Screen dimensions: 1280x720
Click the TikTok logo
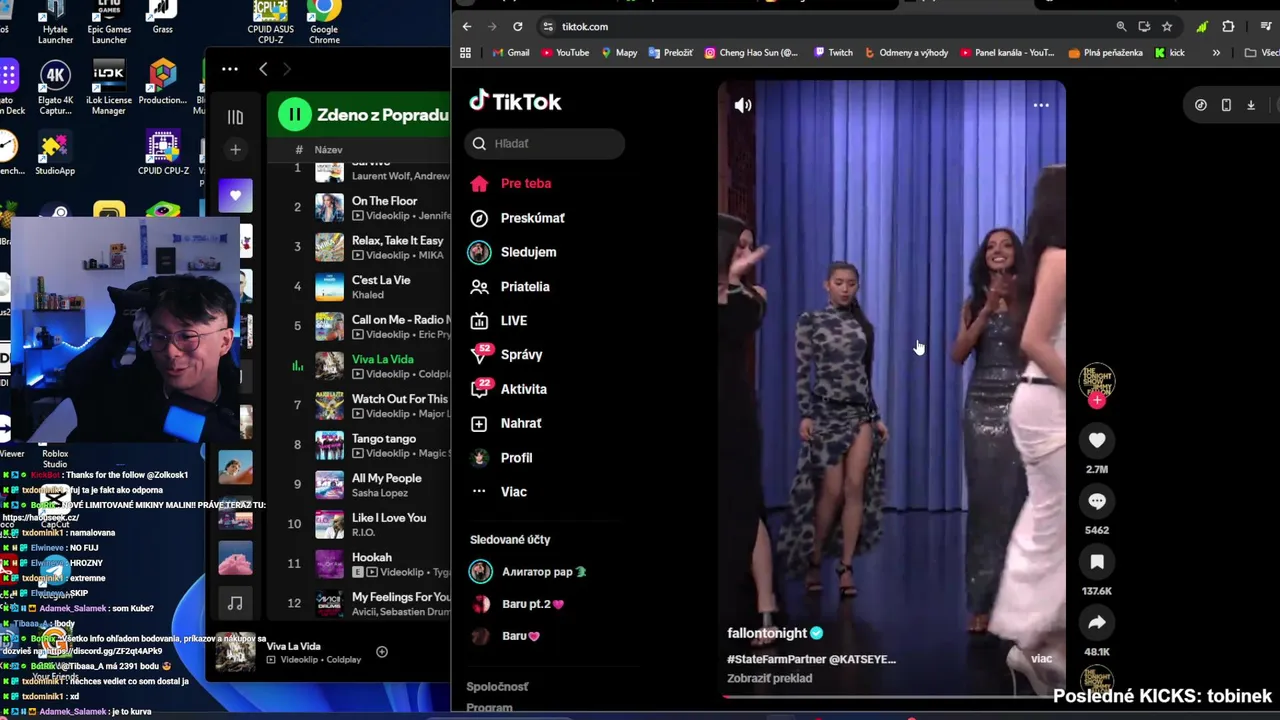(x=516, y=101)
